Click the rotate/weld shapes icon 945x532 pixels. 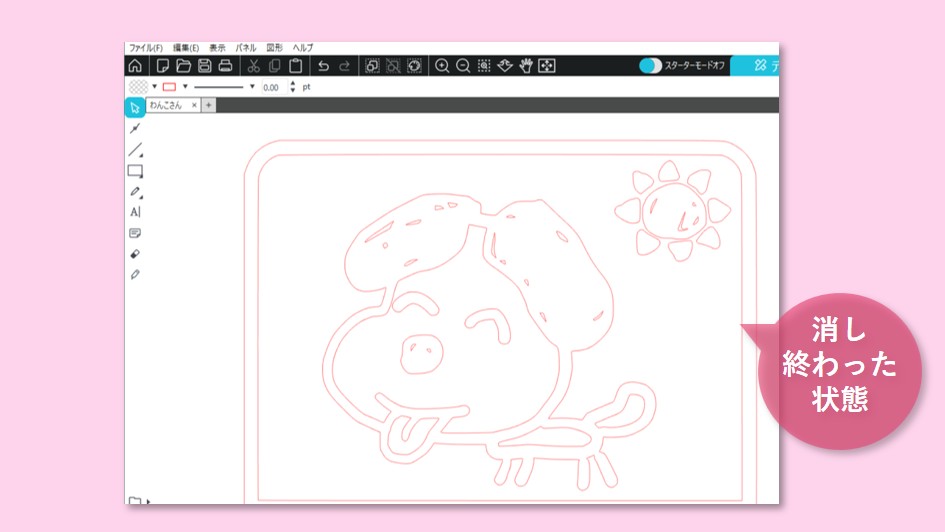414,66
